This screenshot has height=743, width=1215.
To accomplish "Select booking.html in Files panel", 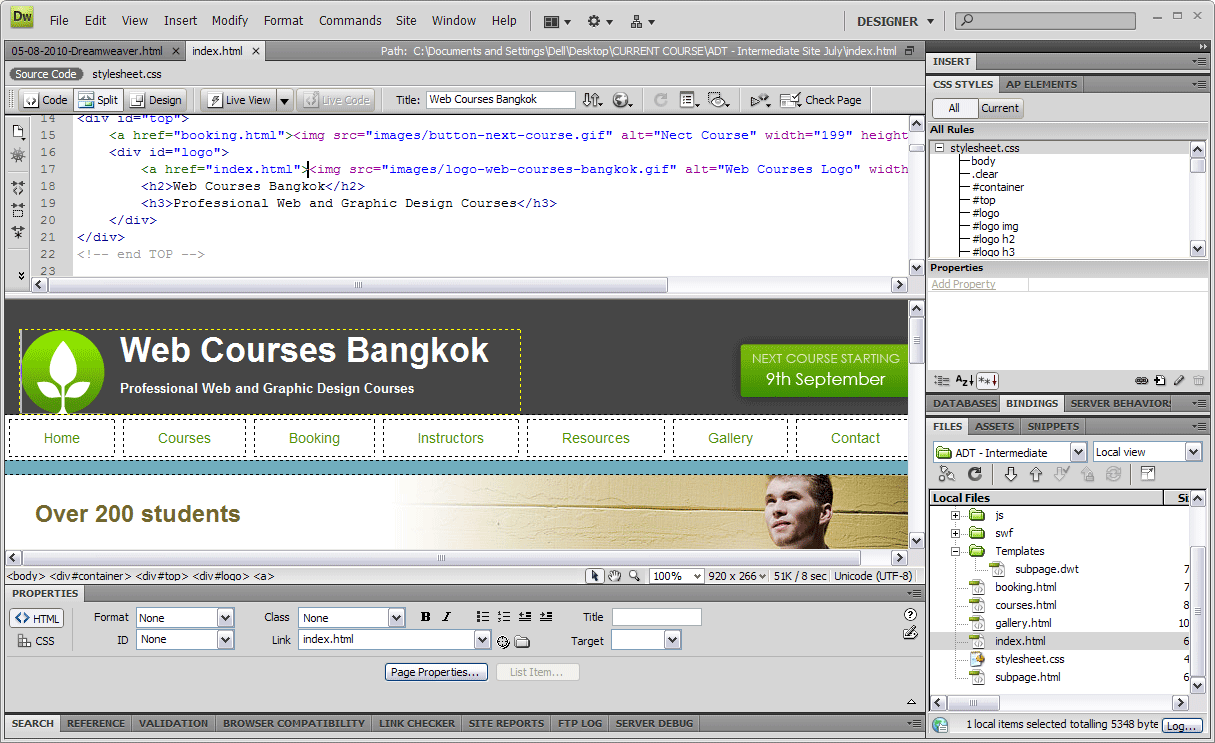I will pos(1025,587).
